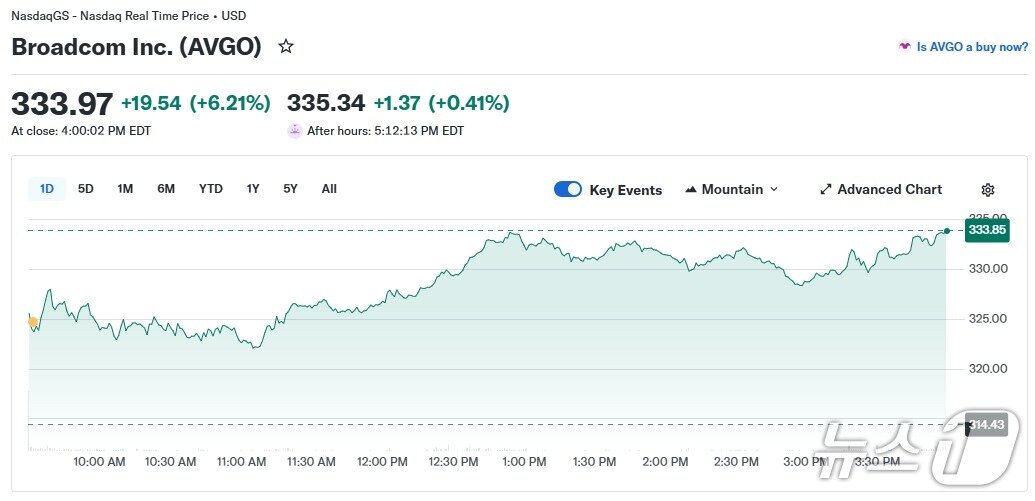Show All-time price history
This screenshot has width=1035, height=501.
pos(329,189)
